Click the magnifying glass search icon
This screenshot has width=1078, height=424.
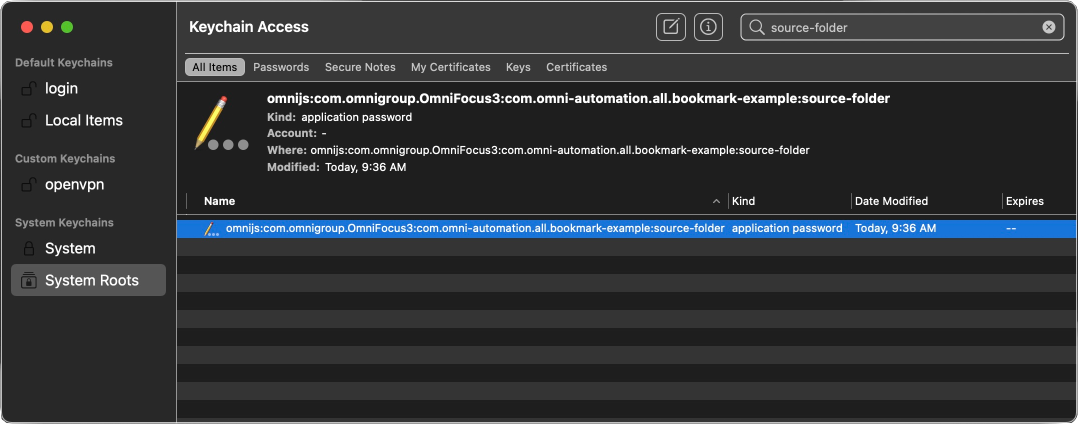[x=756, y=27]
